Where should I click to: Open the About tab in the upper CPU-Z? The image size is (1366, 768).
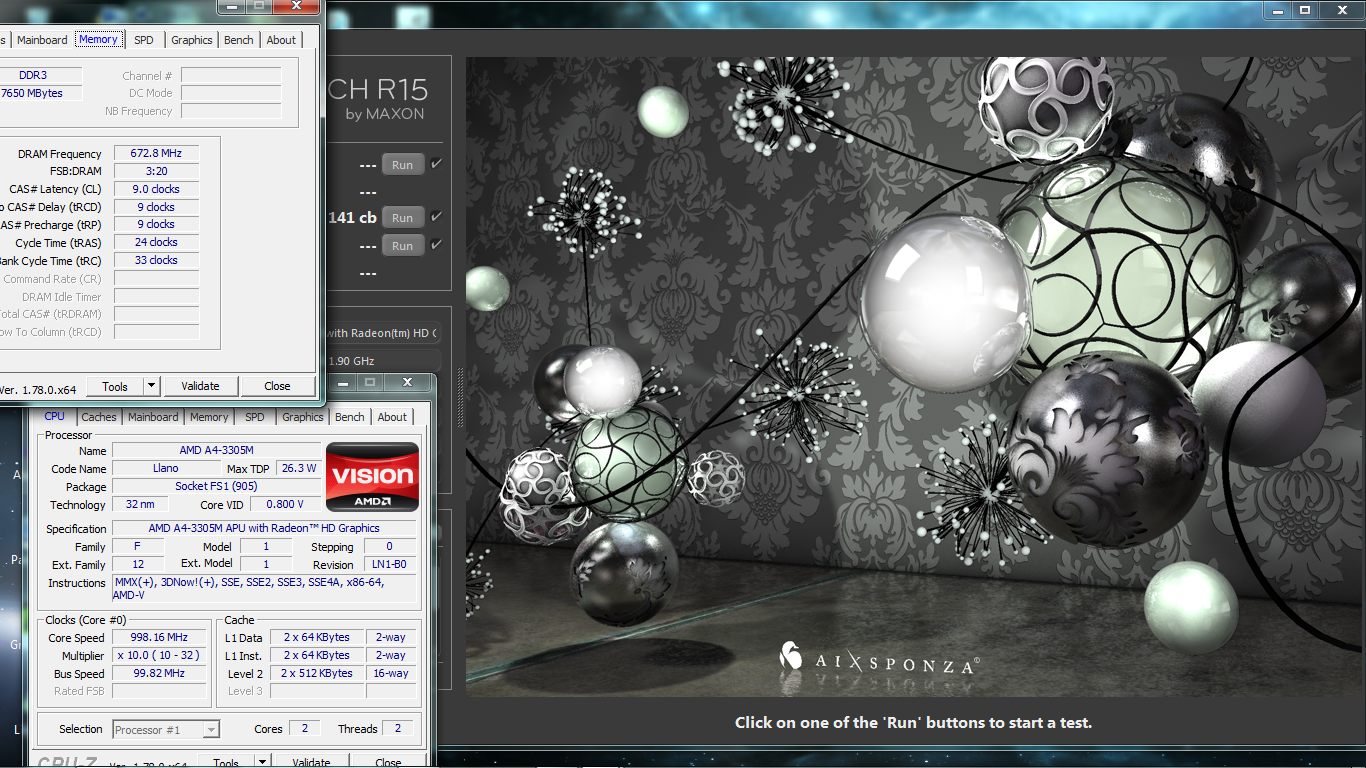[x=281, y=40]
